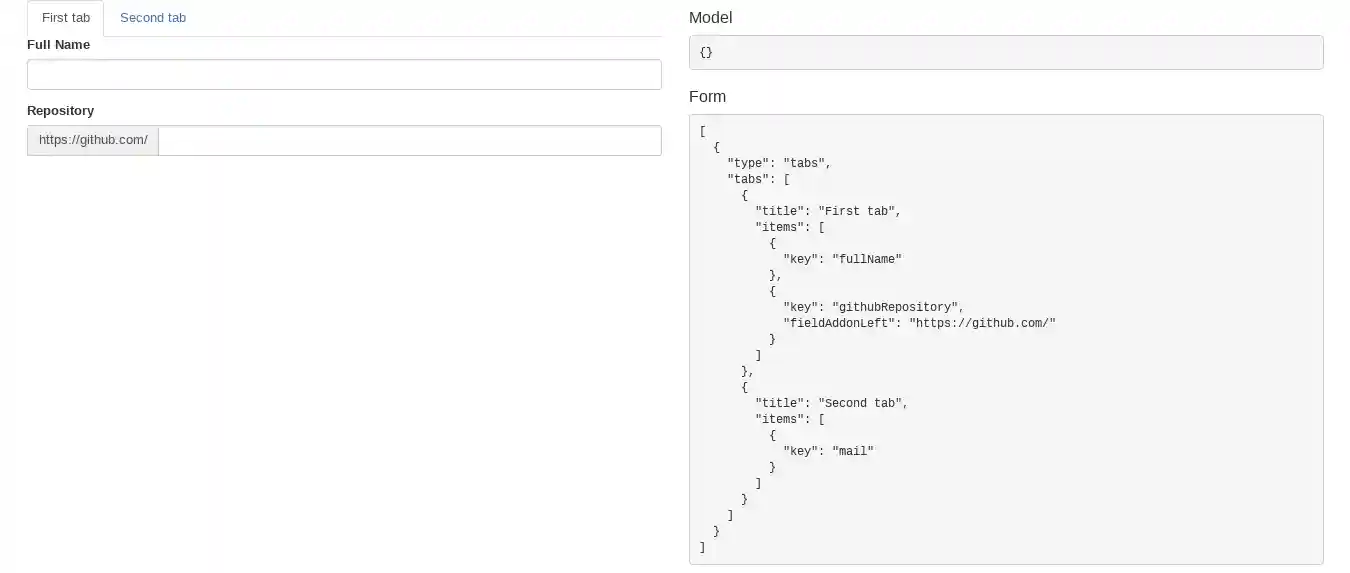Click the "title": "First tab" JSON line
Screen dimensions: 1350x573
[x=828, y=211]
